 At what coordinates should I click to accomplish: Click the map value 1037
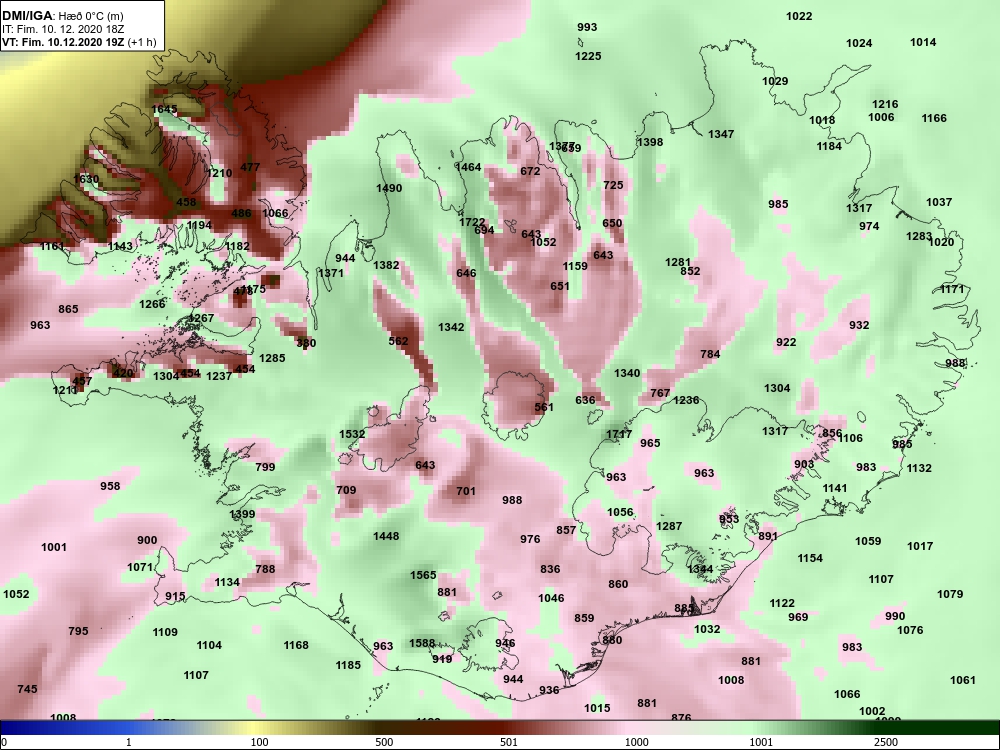point(939,202)
